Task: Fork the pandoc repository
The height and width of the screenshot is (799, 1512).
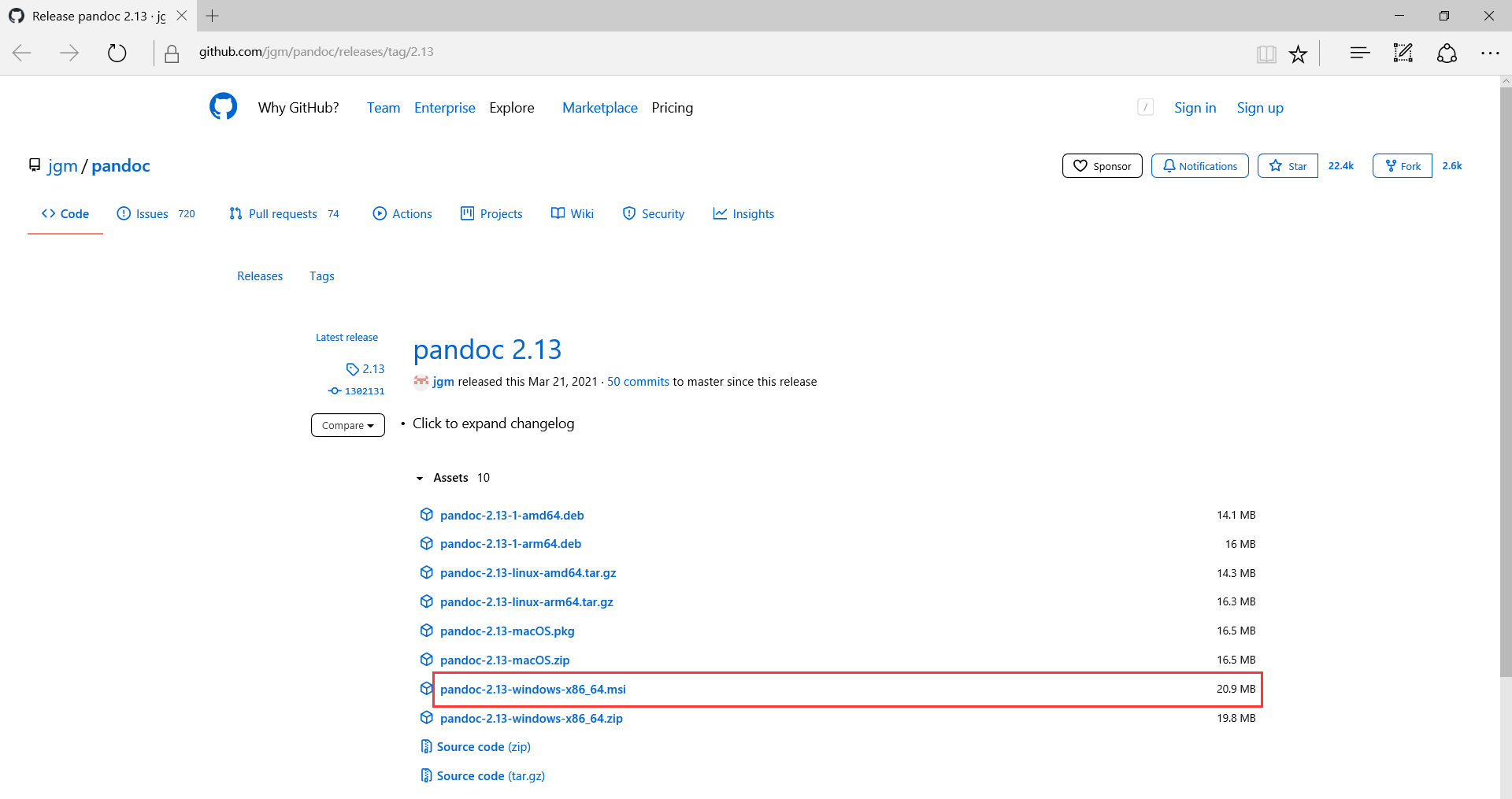Action: click(1403, 166)
